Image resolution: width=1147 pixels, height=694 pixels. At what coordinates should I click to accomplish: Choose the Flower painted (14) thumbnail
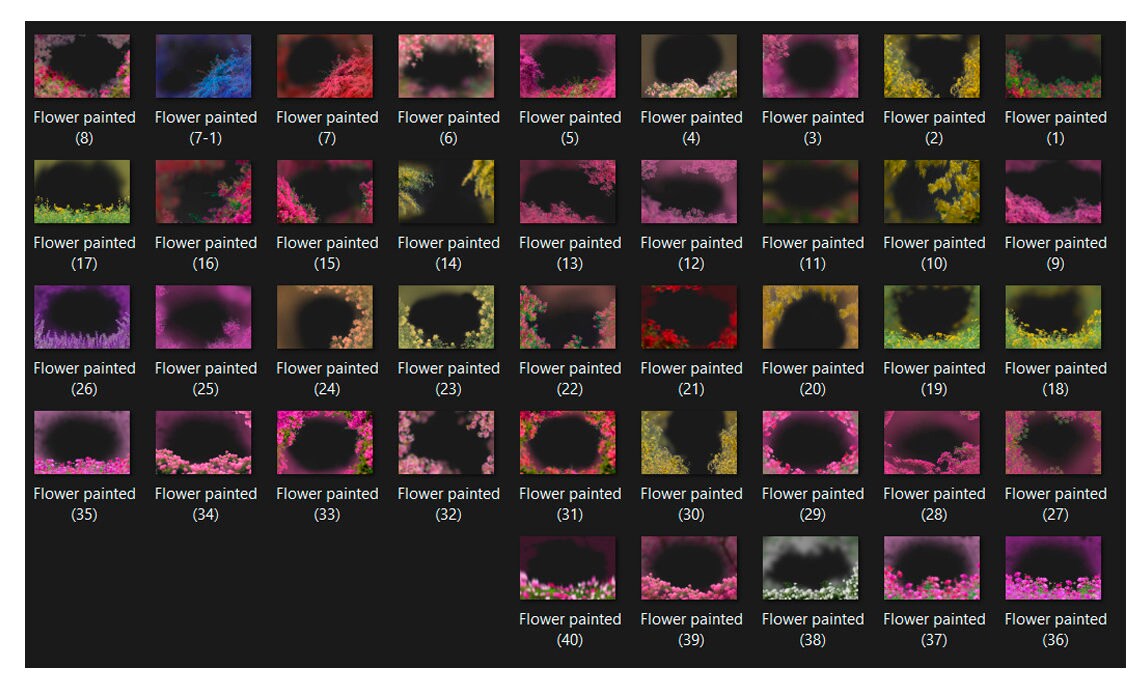point(446,192)
